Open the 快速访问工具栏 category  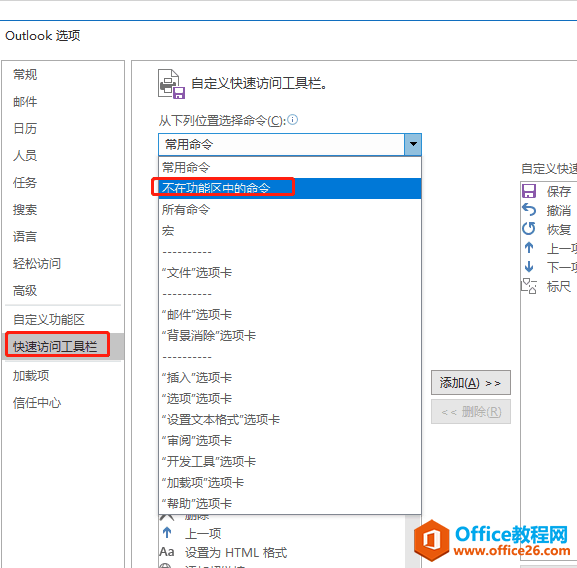pos(55,346)
